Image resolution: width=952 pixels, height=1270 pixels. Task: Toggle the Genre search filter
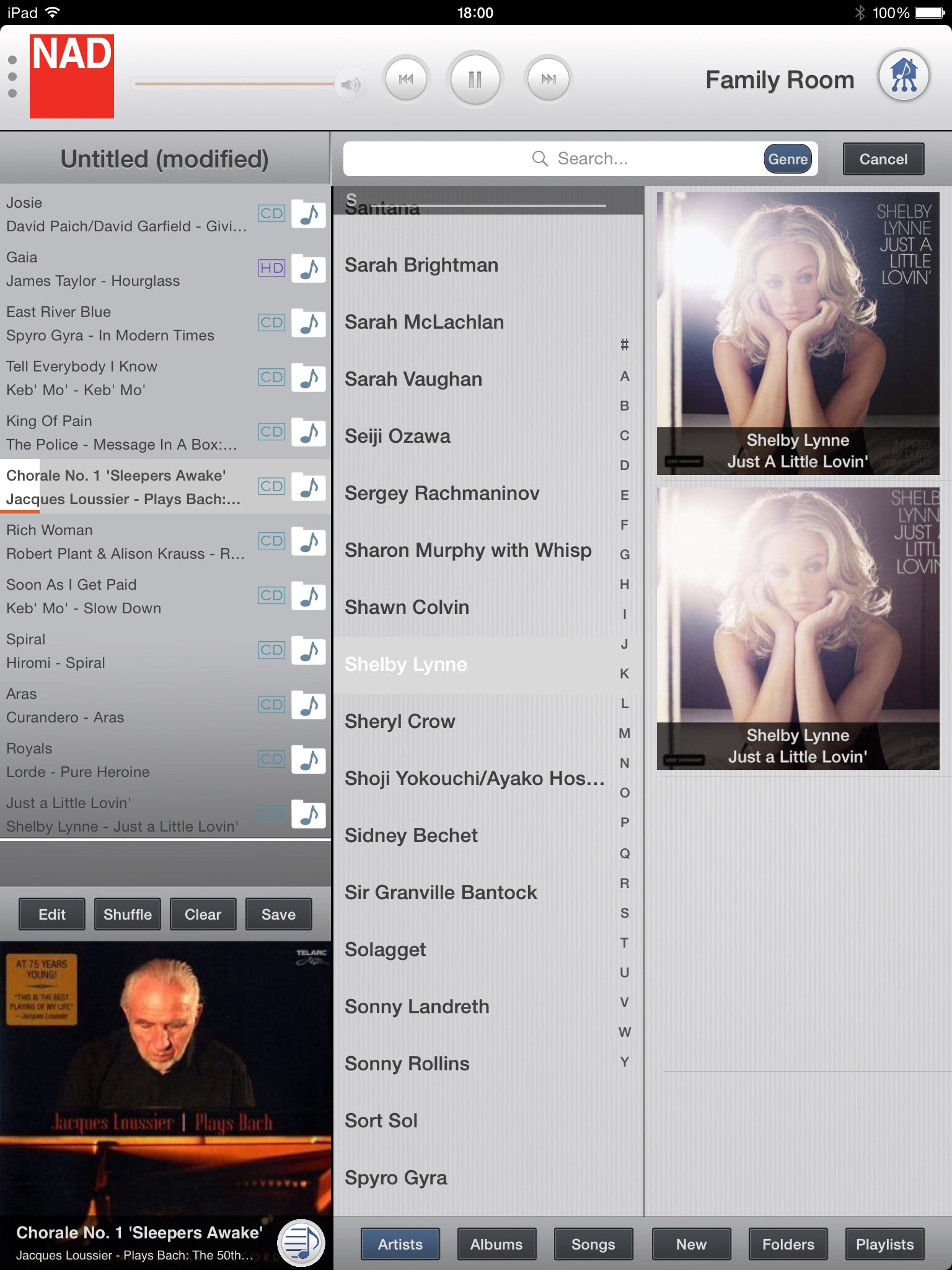coord(788,159)
